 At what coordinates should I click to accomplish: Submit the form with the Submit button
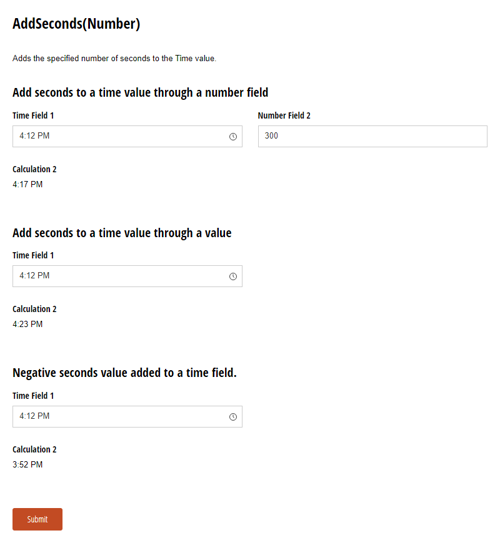(37, 519)
